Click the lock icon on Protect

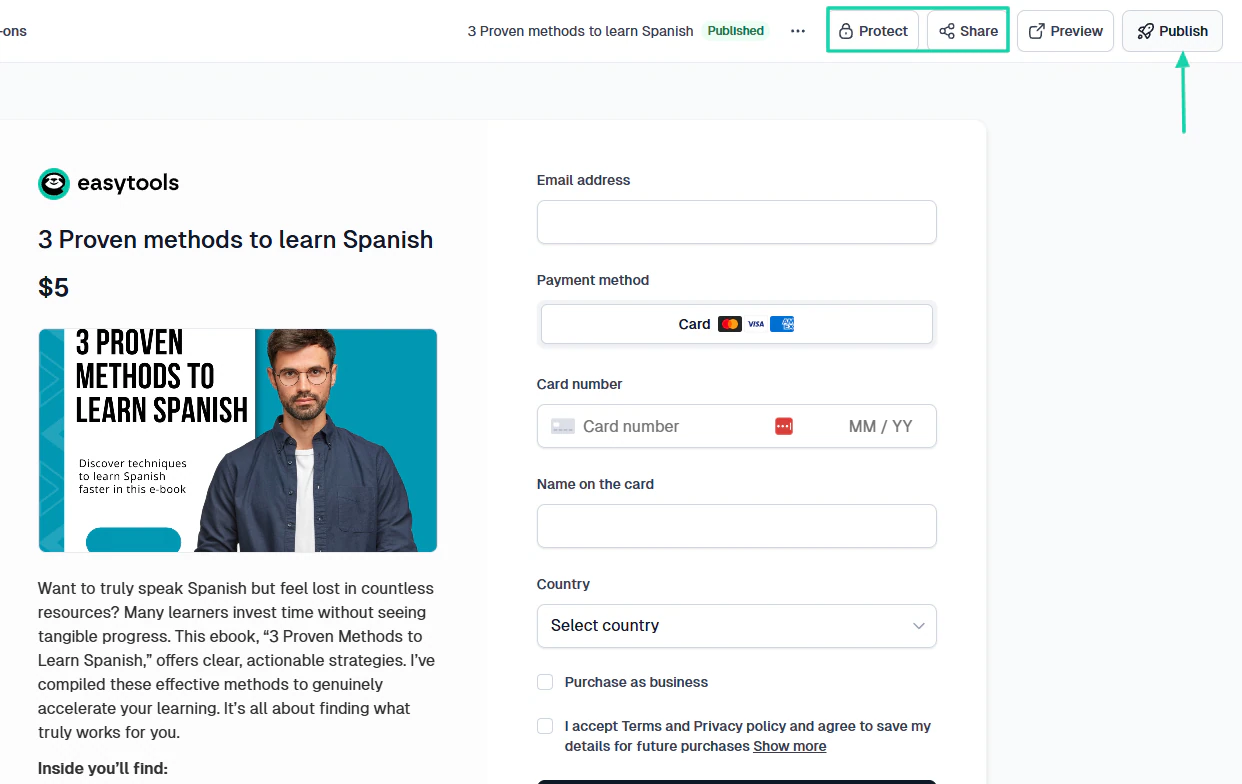(x=846, y=31)
